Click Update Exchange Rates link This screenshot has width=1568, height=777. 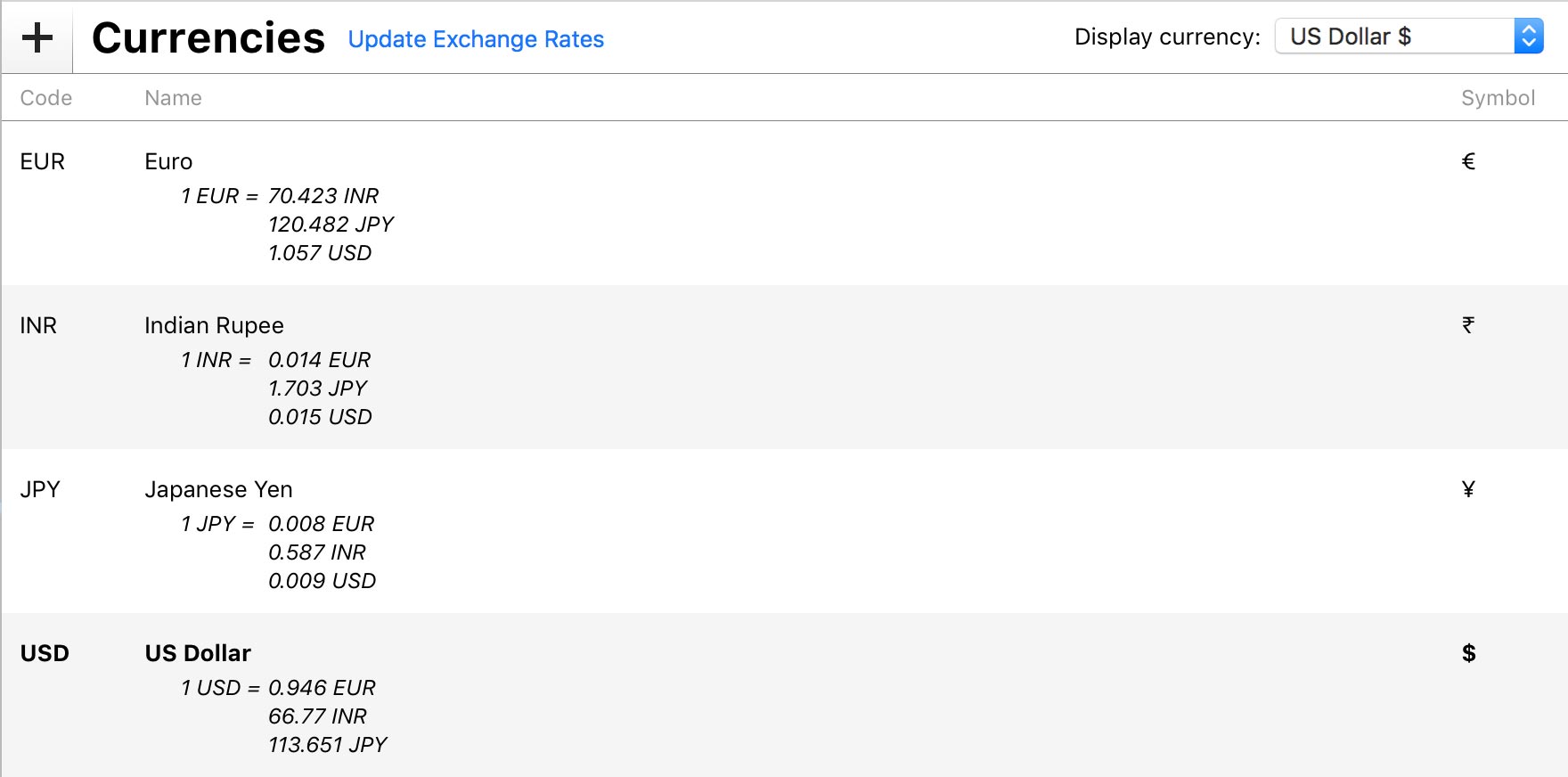point(476,39)
